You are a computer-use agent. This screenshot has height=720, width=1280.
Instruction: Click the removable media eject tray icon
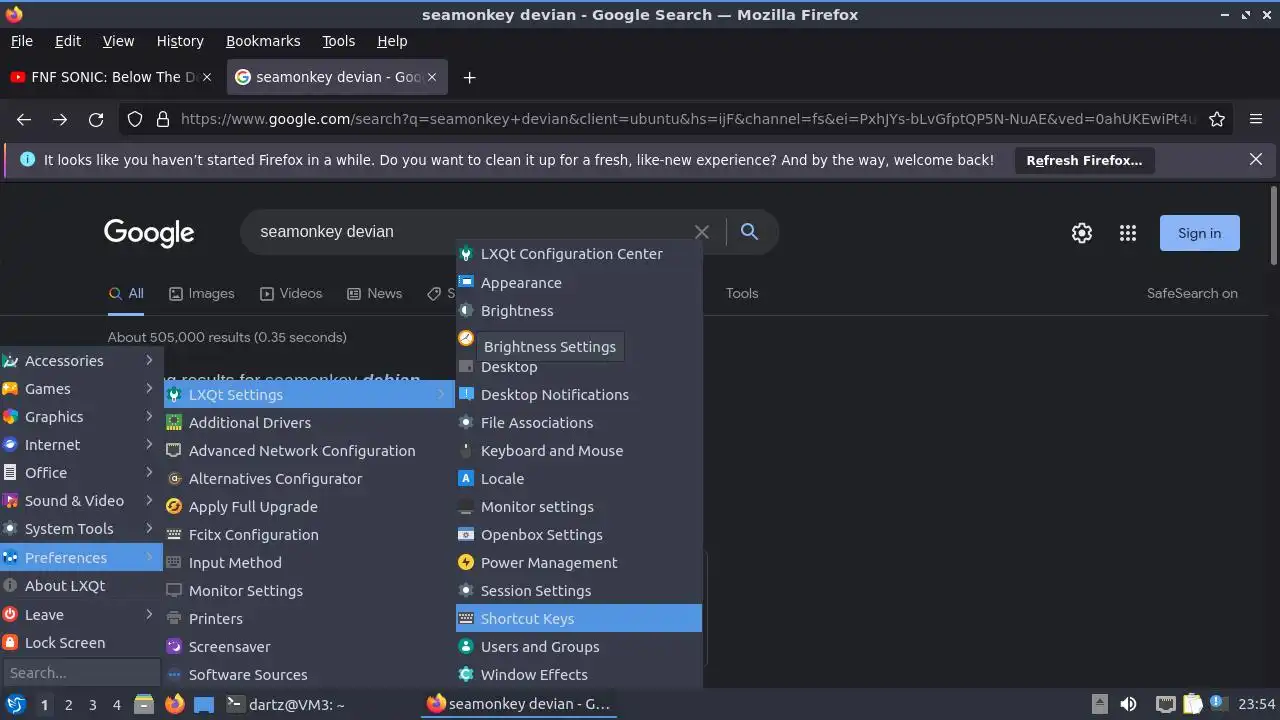pos(1099,704)
